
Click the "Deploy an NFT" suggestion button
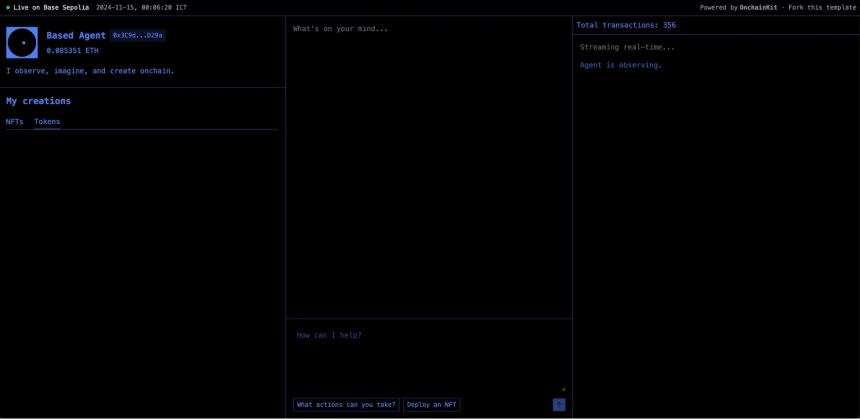click(x=432, y=405)
